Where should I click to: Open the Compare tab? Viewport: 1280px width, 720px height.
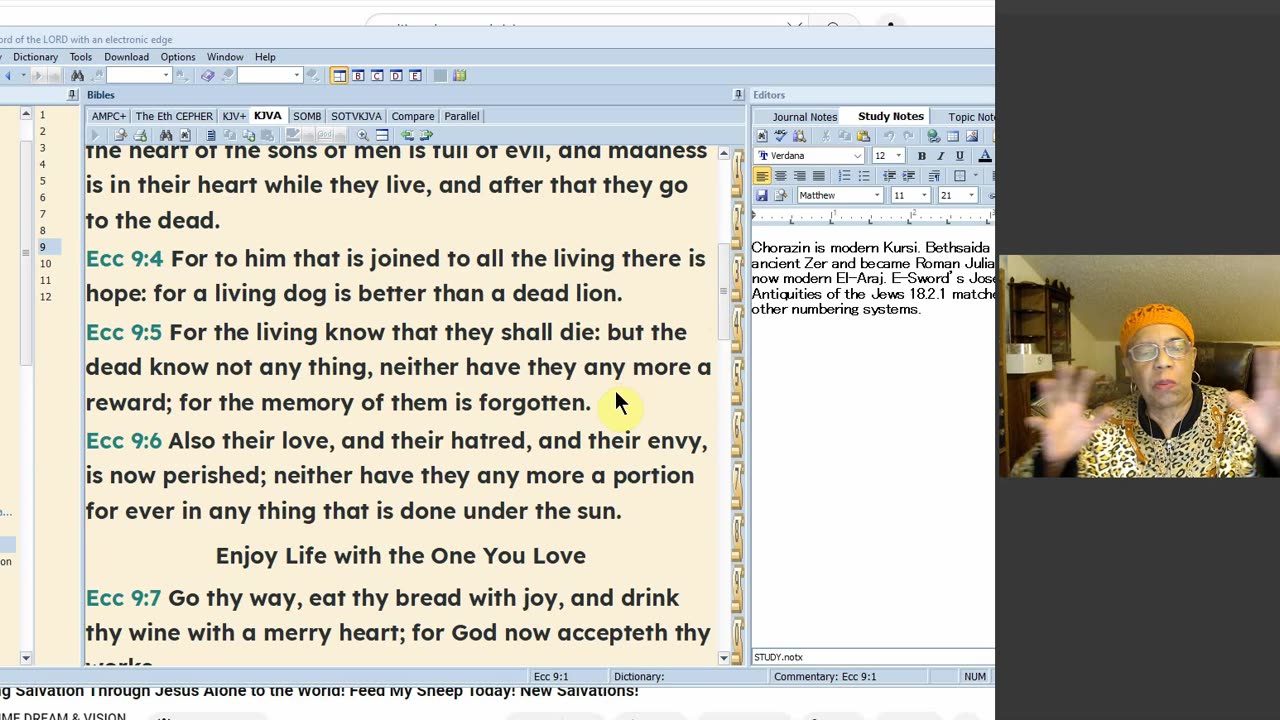[x=413, y=116]
